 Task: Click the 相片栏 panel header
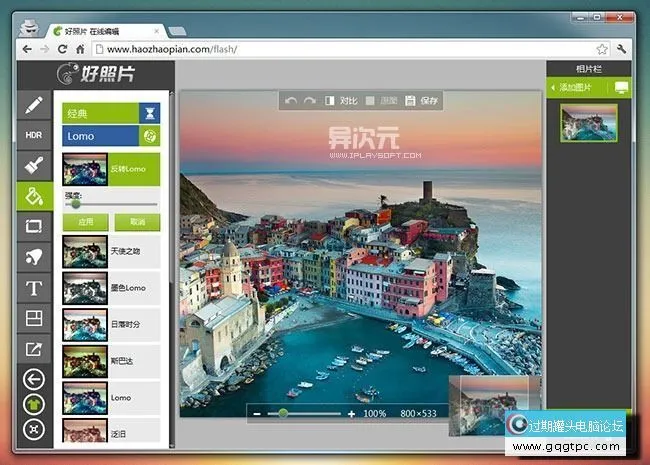click(x=589, y=69)
